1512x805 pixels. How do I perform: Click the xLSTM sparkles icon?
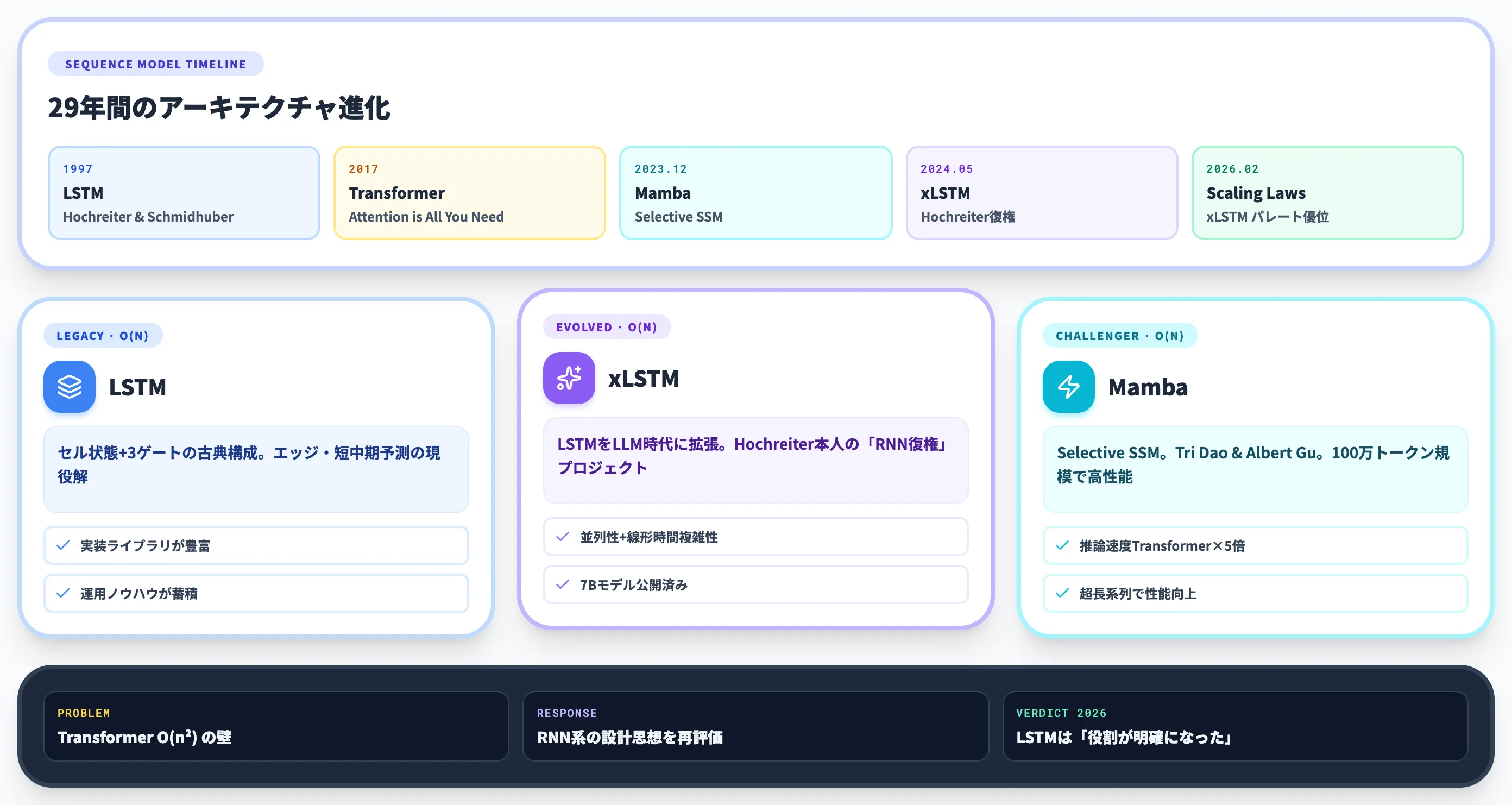tap(569, 378)
